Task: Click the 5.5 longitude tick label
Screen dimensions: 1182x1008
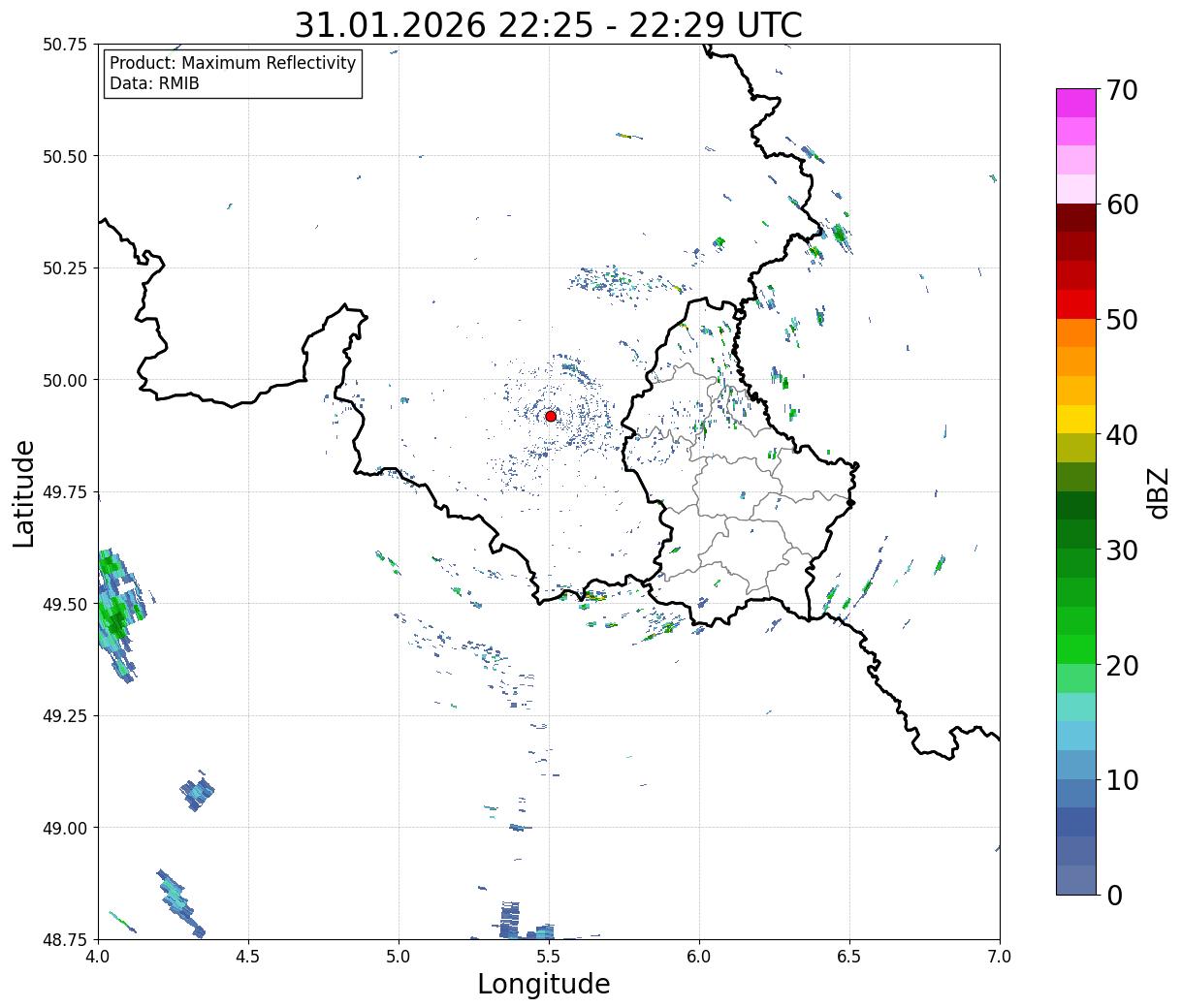Action: (549, 957)
